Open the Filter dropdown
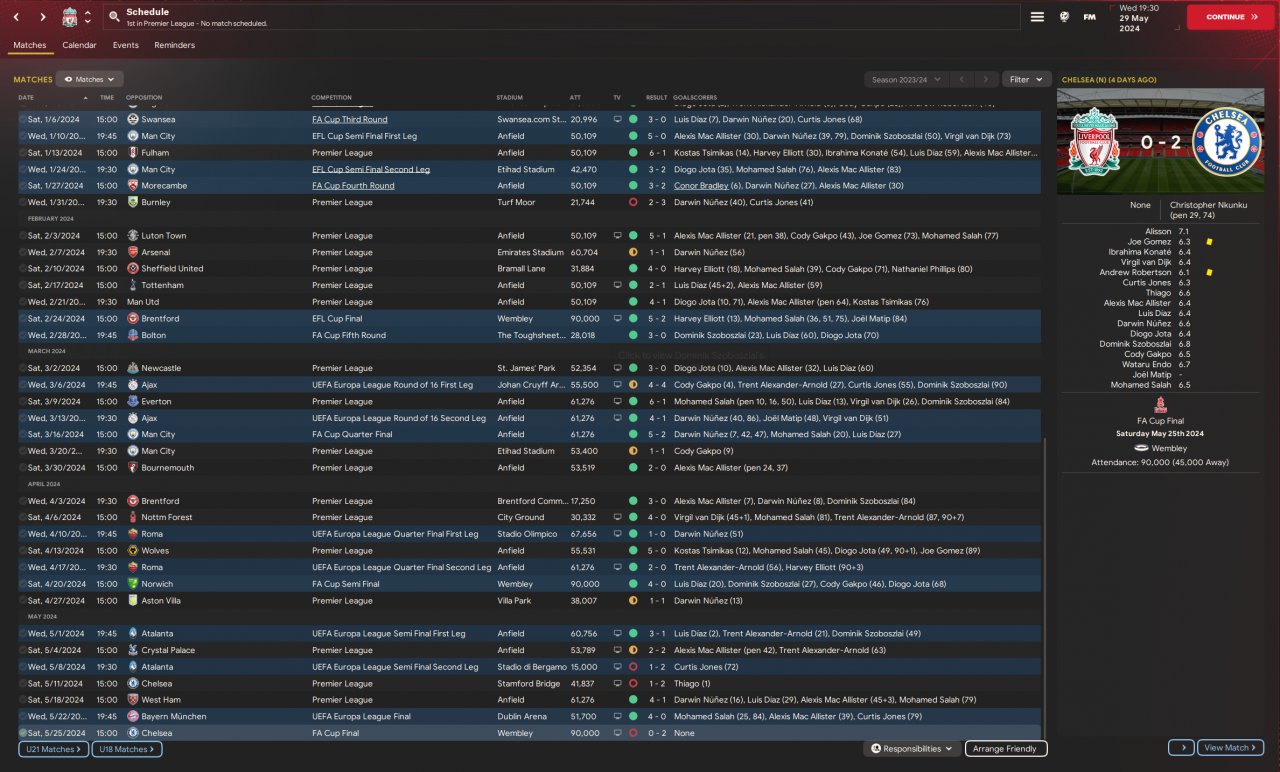 [1026, 79]
